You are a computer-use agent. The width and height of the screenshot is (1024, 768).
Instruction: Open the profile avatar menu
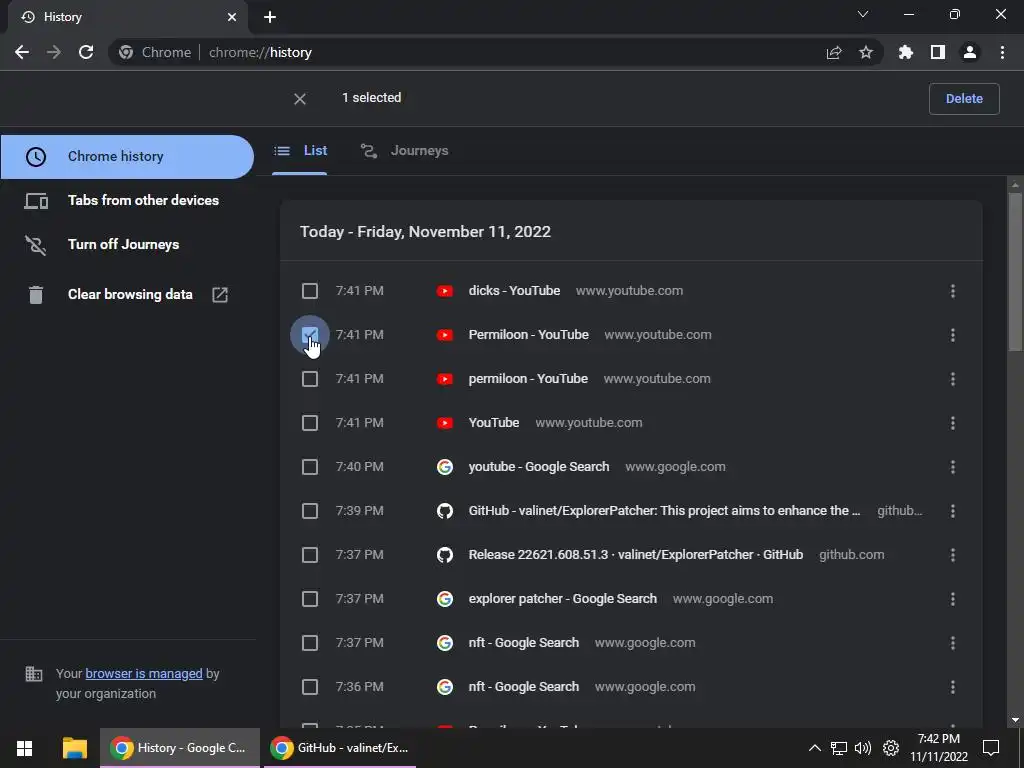point(970,52)
